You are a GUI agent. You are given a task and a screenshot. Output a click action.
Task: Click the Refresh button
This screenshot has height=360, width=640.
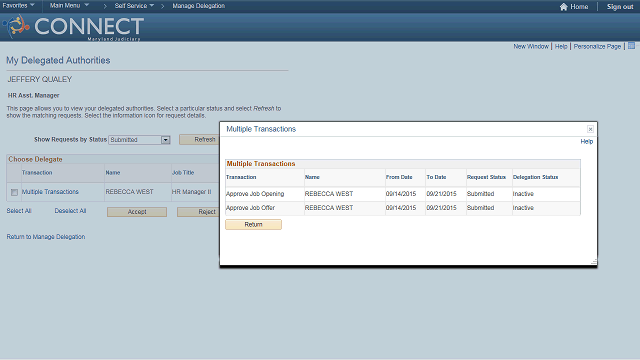click(x=200, y=140)
